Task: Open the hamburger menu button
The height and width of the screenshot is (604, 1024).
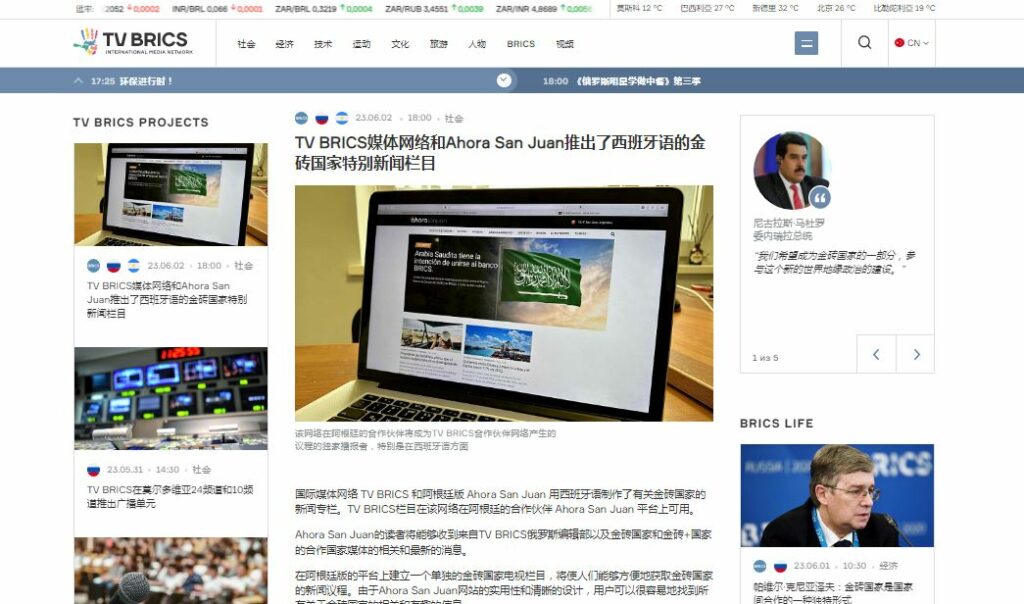Action: pyautogui.click(x=806, y=43)
